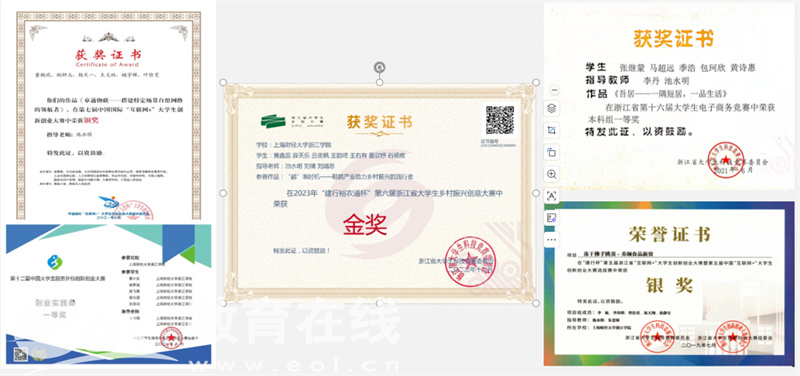800x376 pixels.
Task: Open the magnifier zoom preview icon
Action: pyautogui.click(x=552, y=174)
